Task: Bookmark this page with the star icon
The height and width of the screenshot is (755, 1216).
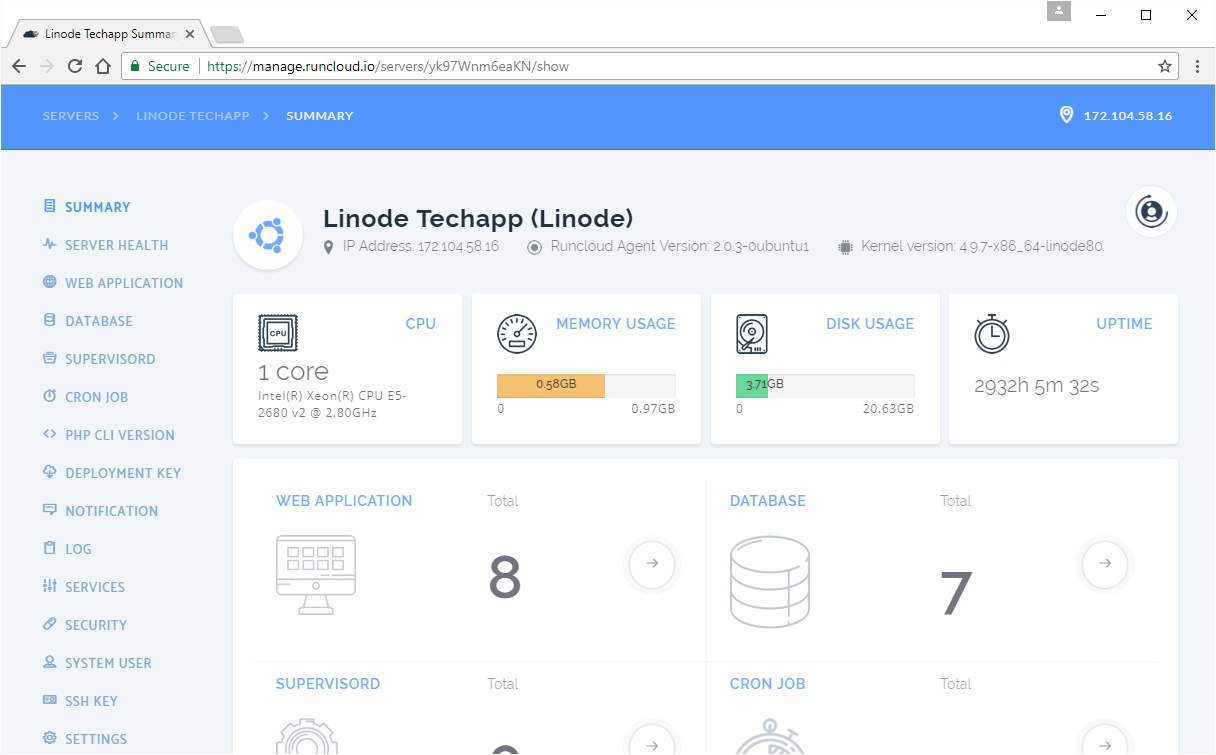Action: click(1164, 66)
